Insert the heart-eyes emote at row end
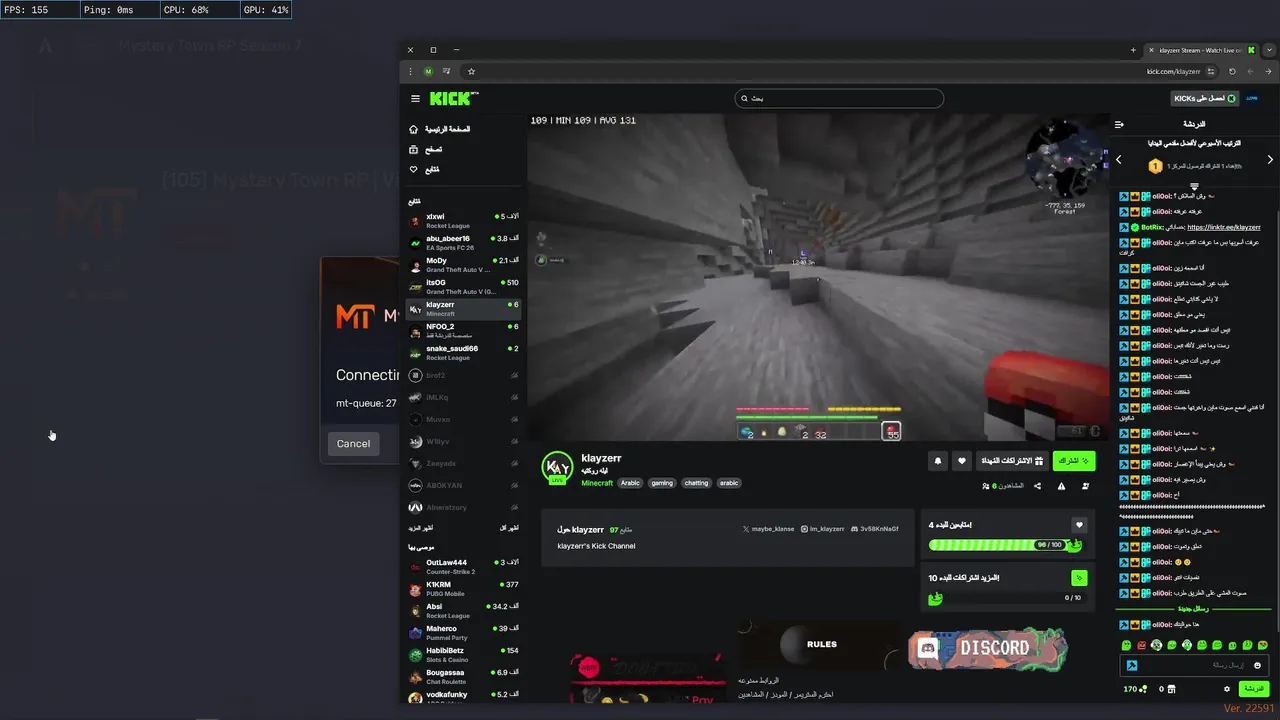 coord(1262,646)
